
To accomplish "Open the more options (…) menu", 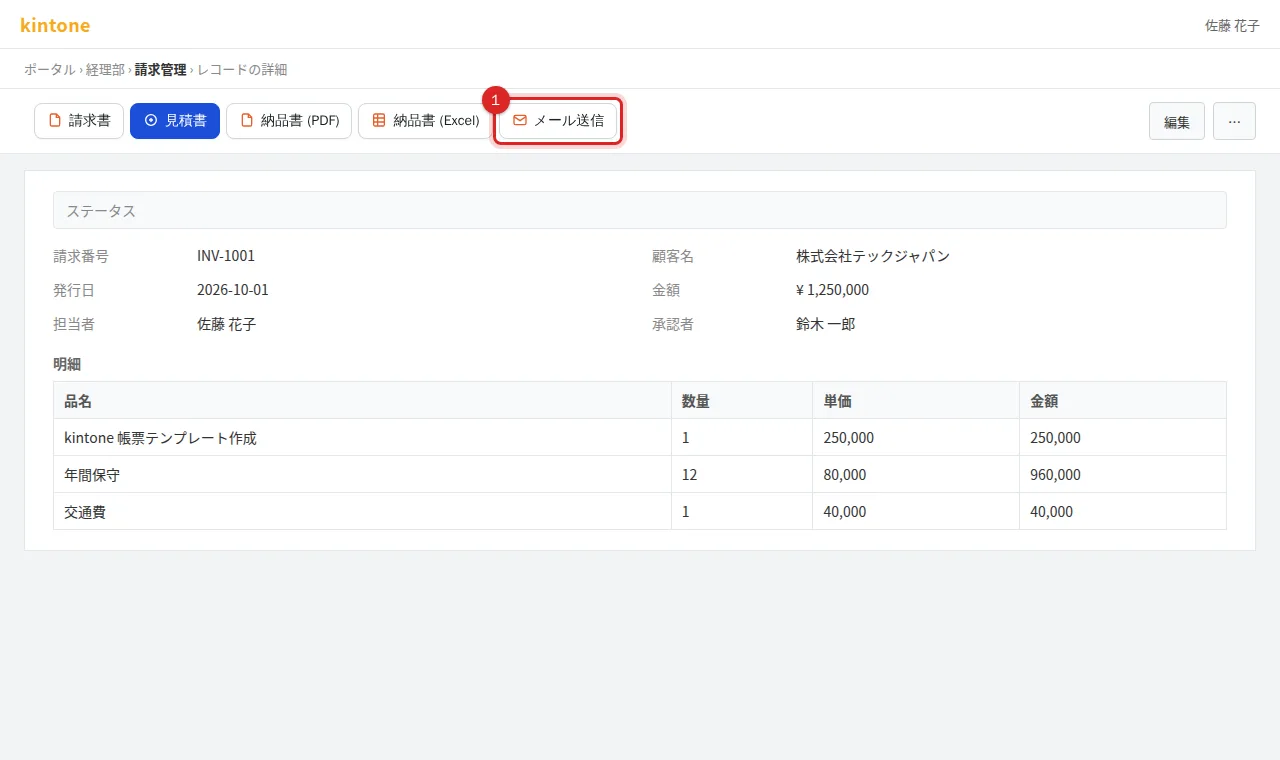I will 1234,121.
